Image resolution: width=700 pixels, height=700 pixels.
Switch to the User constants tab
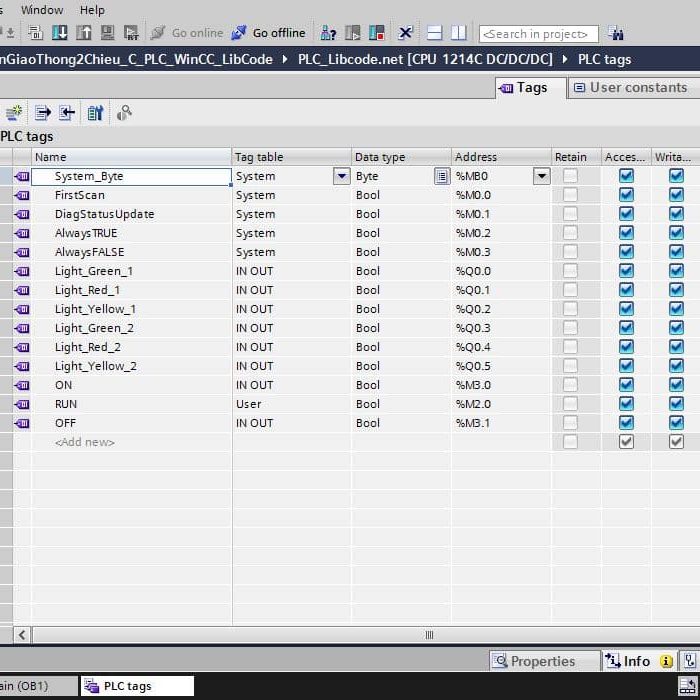[633, 88]
